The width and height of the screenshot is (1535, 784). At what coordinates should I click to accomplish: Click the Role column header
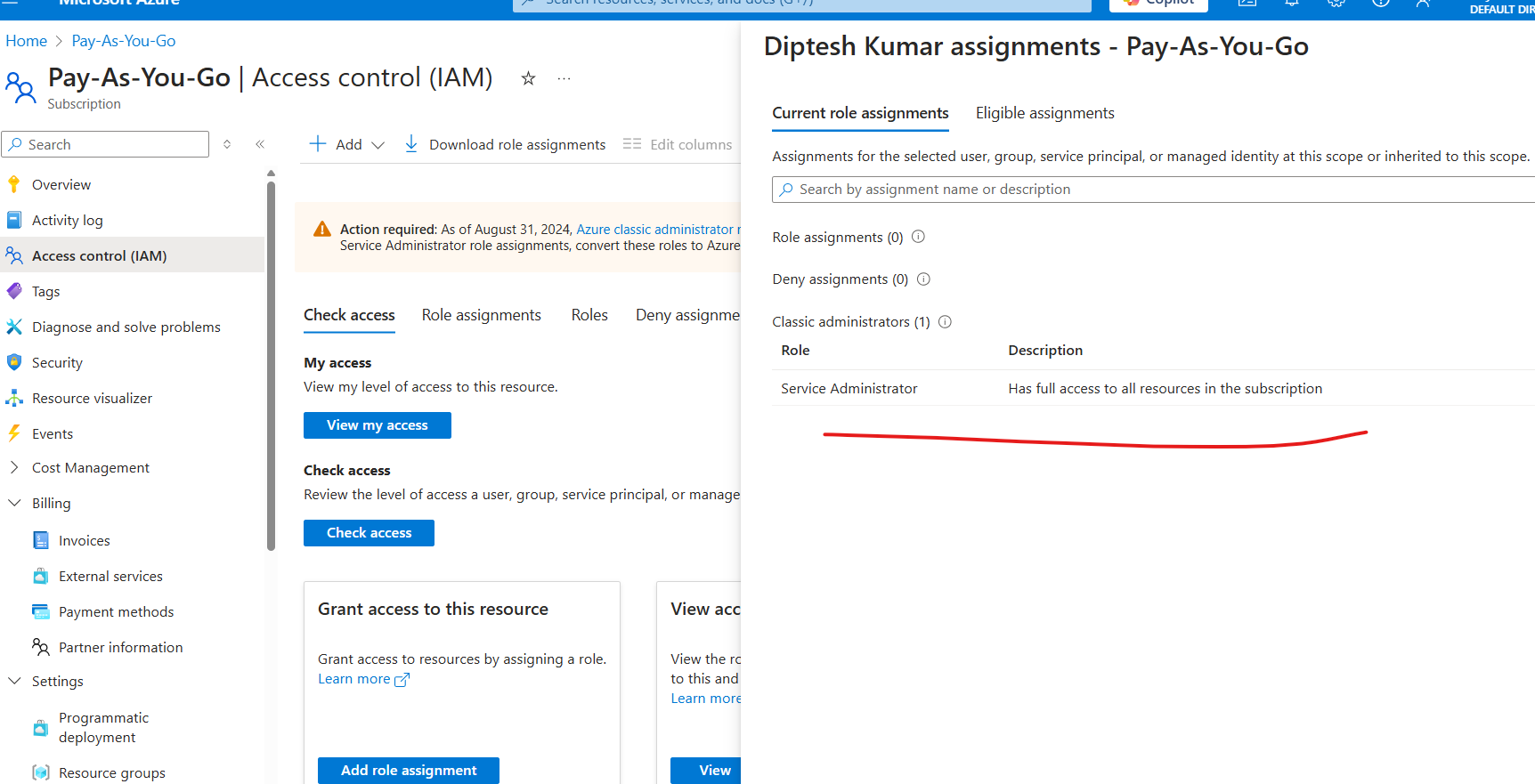point(795,351)
